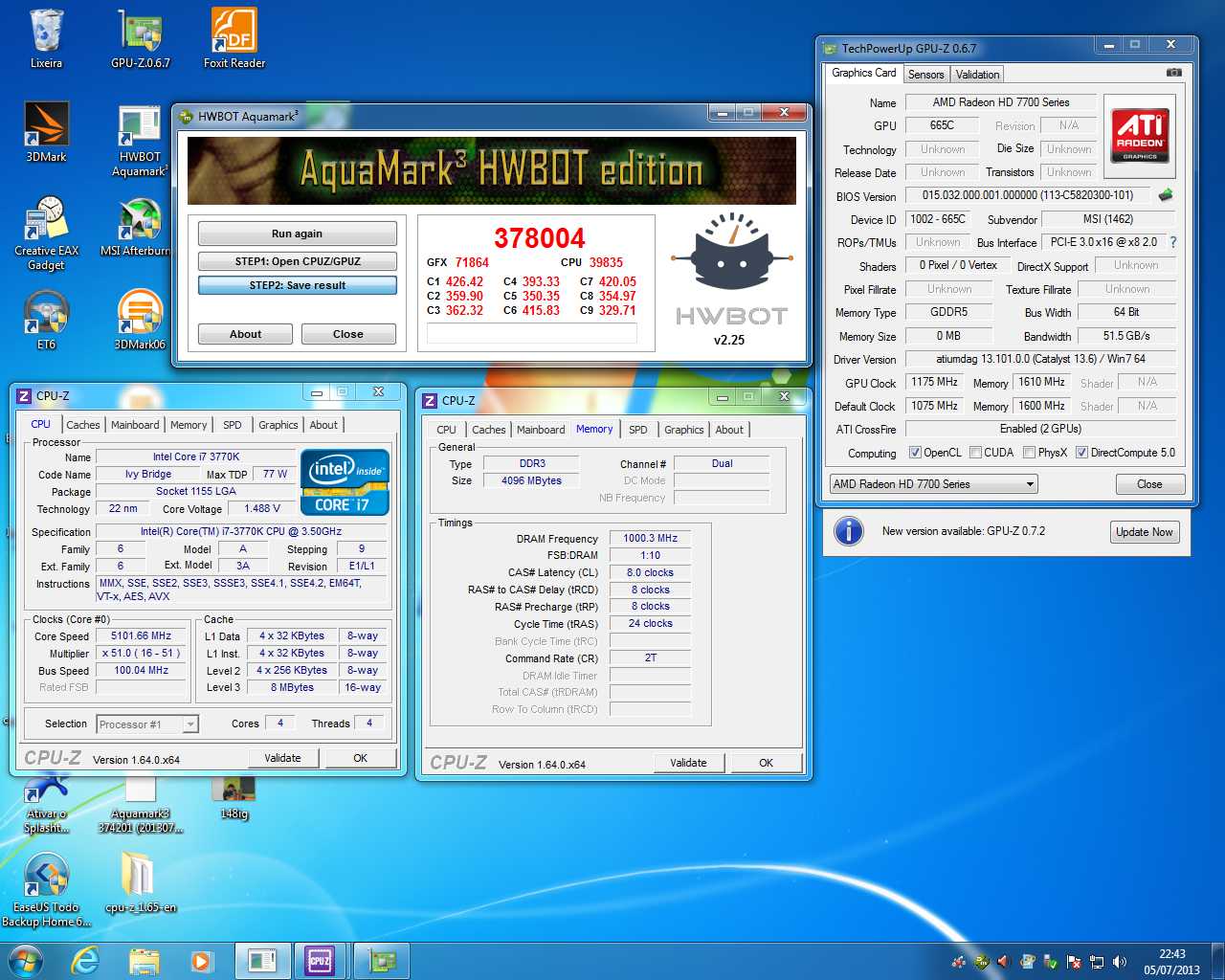
Task: Open Windows Media Player from the taskbar
Action: 201,961
